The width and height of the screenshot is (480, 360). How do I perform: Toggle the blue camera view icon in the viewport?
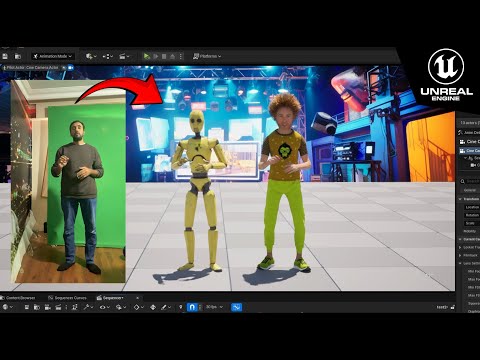71,68
